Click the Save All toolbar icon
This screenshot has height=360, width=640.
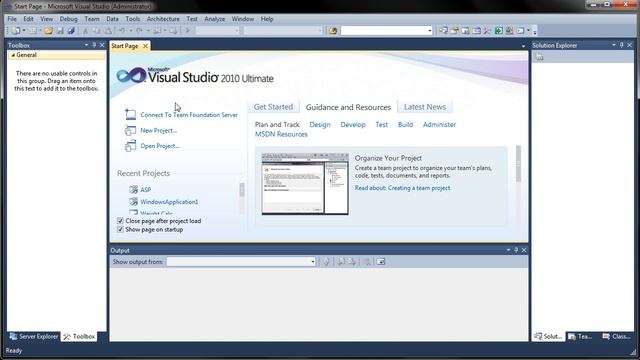tap(71, 31)
